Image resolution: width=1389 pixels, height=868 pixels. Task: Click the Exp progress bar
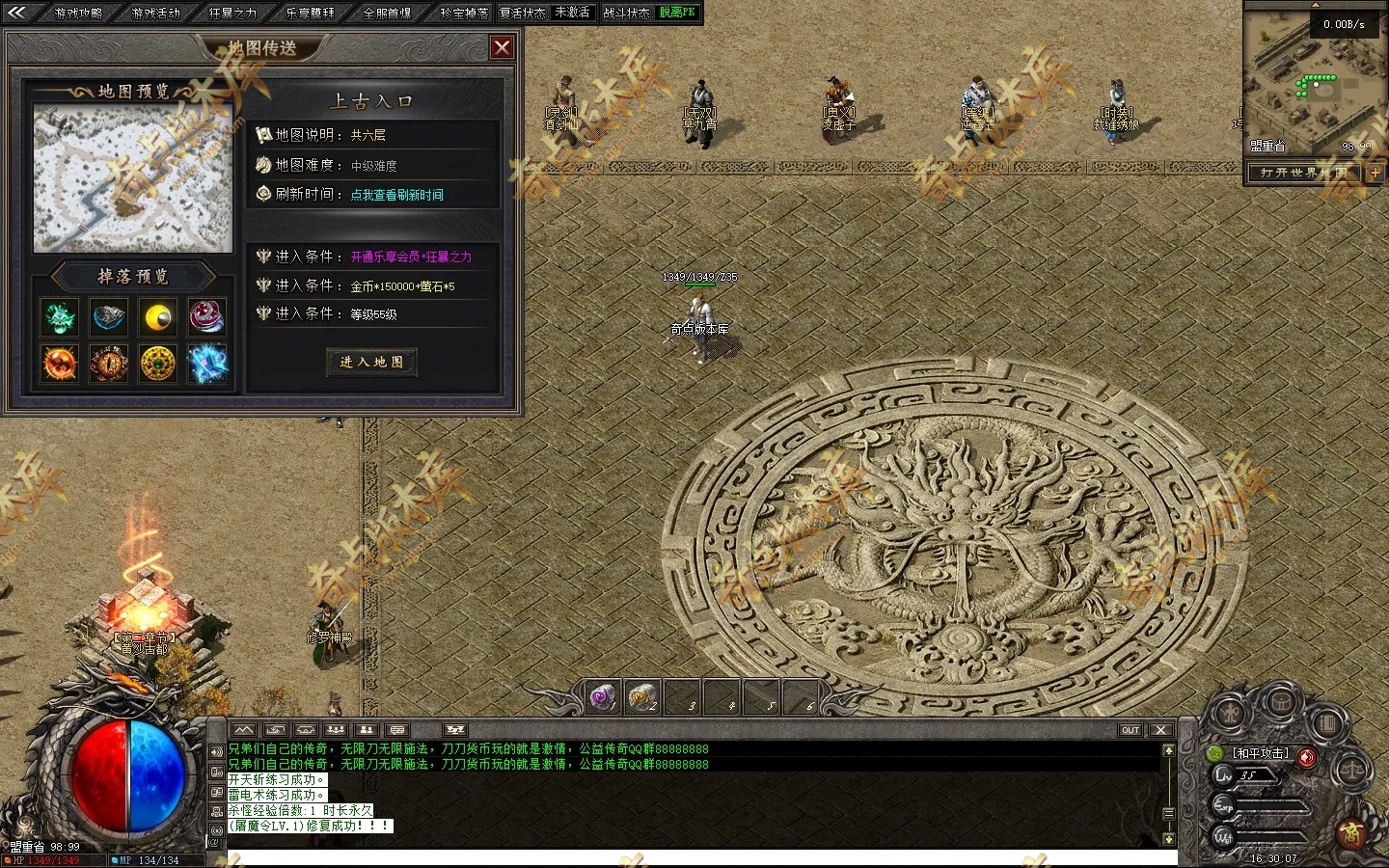pyautogui.click(x=1273, y=805)
